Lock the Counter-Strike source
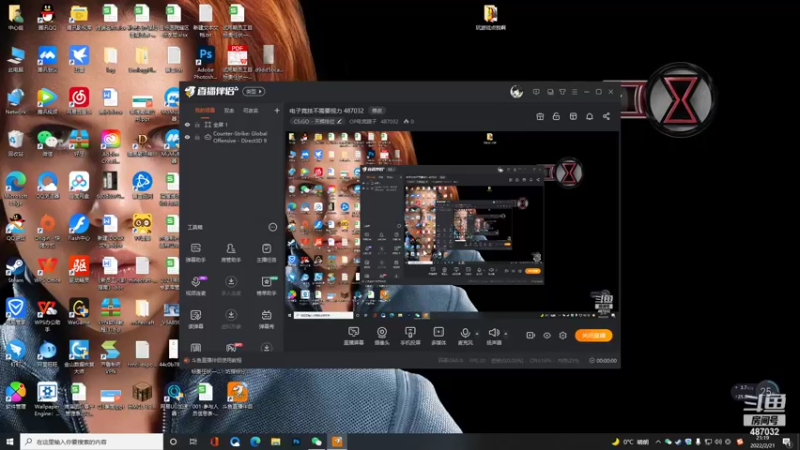Screen dimensions: 800x450 [197, 137]
